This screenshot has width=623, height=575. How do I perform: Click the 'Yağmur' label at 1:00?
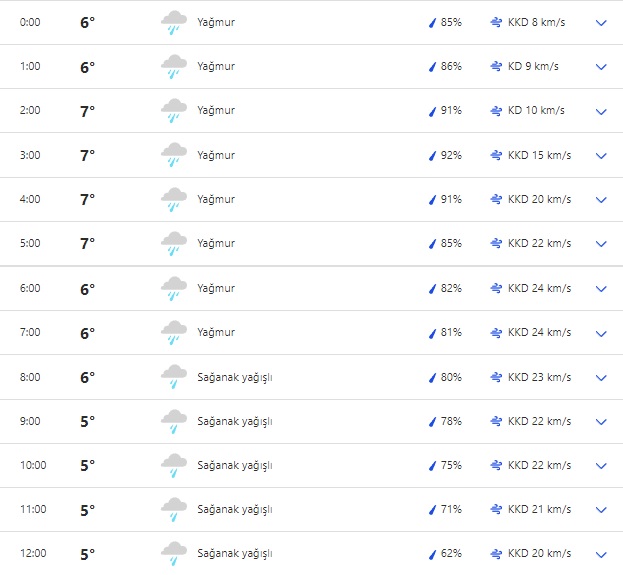(216, 66)
